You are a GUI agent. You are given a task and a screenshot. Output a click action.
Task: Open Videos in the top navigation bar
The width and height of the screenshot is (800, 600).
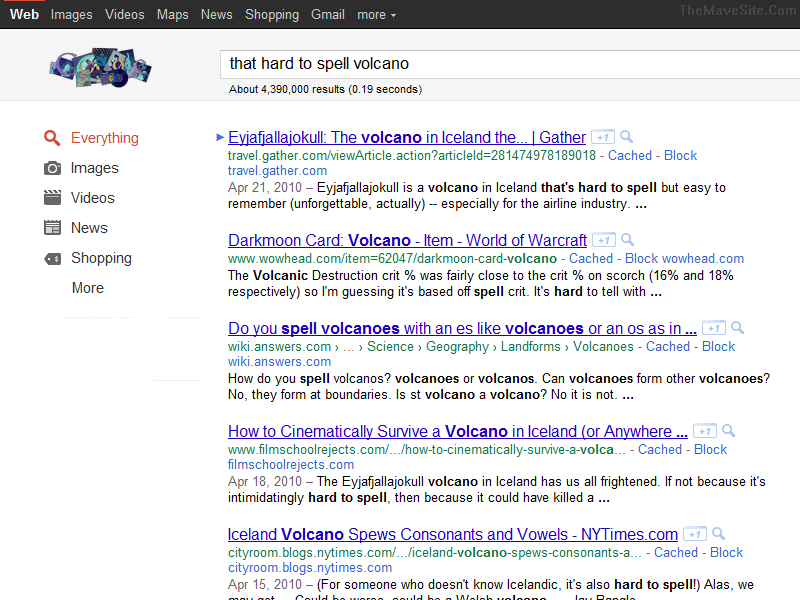(x=124, y=14)
